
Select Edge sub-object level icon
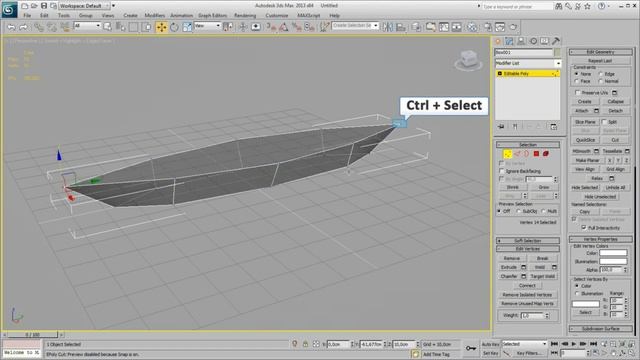tap(517, 154)
